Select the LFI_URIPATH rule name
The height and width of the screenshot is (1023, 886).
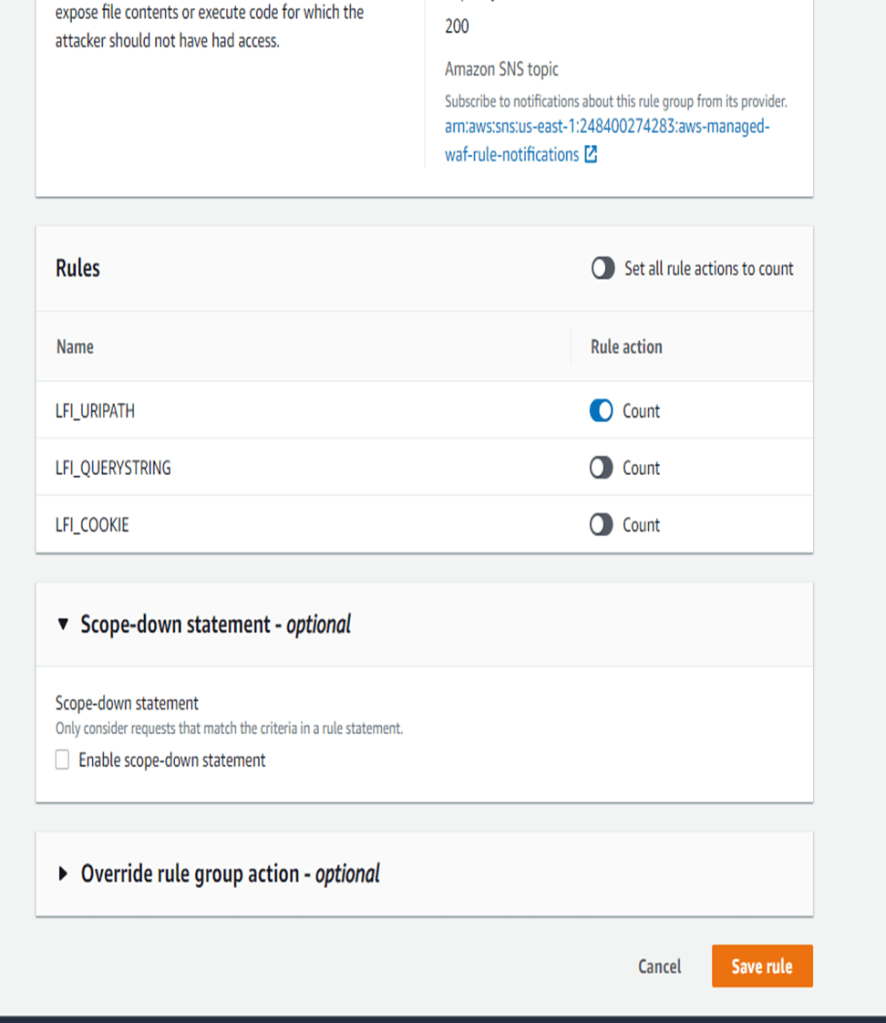tap(95, 411)
